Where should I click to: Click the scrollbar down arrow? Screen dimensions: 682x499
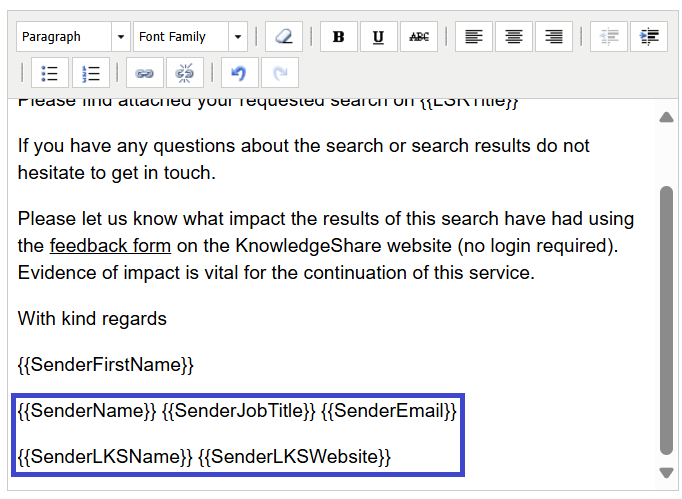(666, 473)
